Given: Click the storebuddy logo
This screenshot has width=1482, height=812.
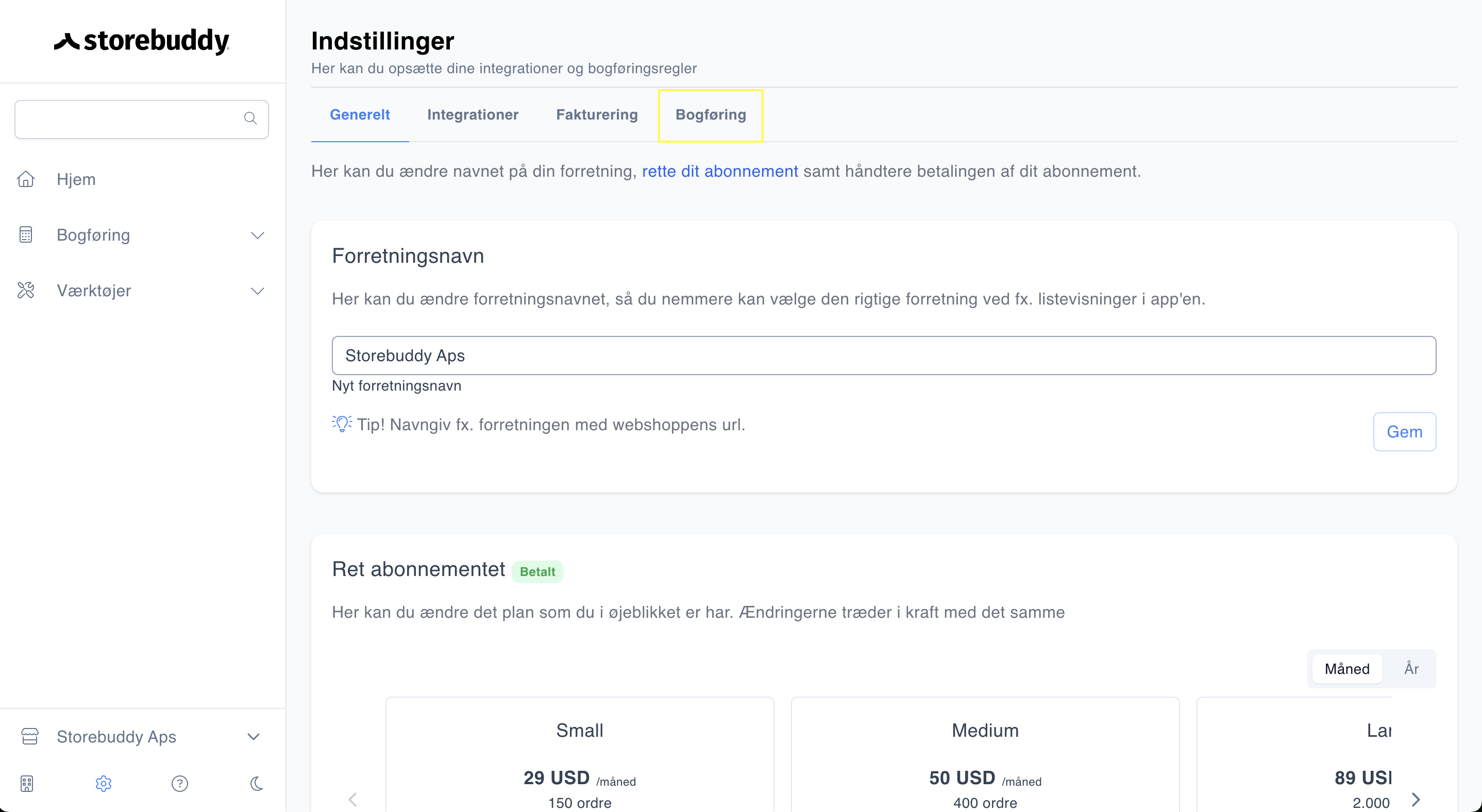Looking at the screenshot, I should point(142,41).
